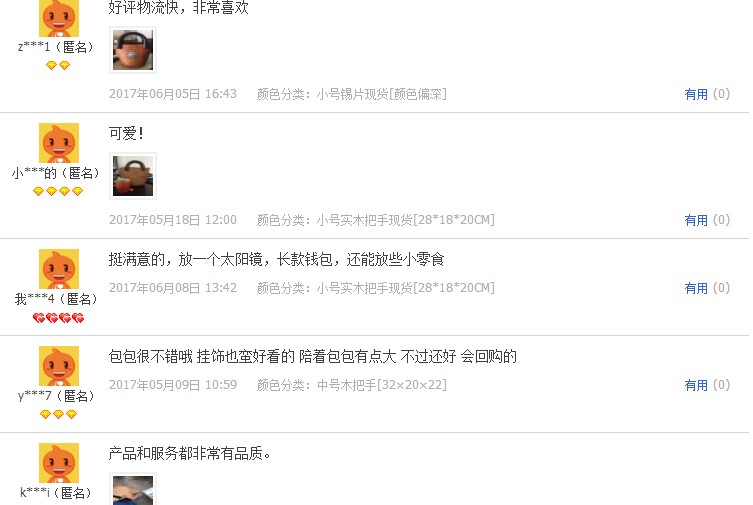The height and width of the screenshot is (505, 753).
Task: Click username 我***4（匿名）
Action: 56,300
